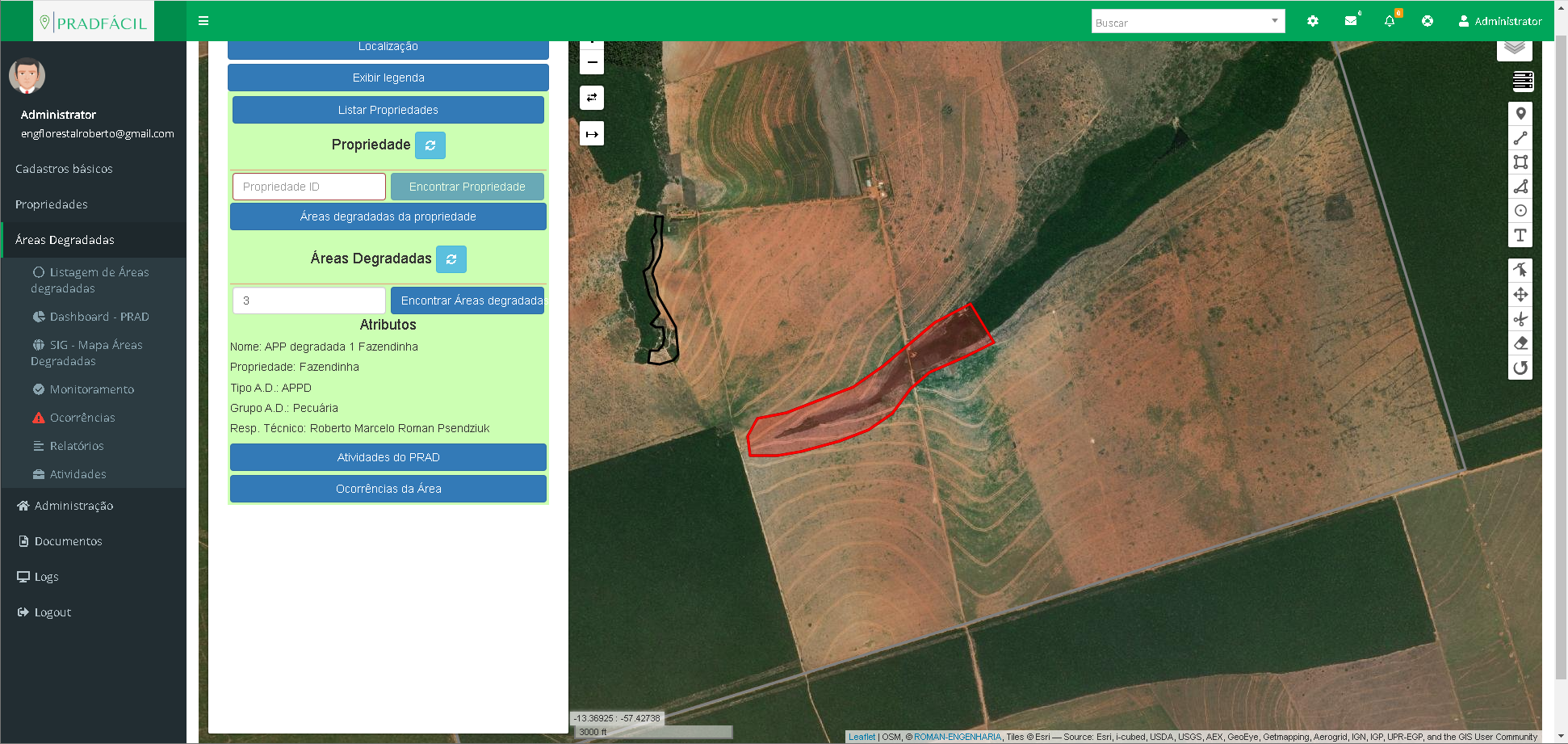Click the rotate layers tool

[1520, 368]
